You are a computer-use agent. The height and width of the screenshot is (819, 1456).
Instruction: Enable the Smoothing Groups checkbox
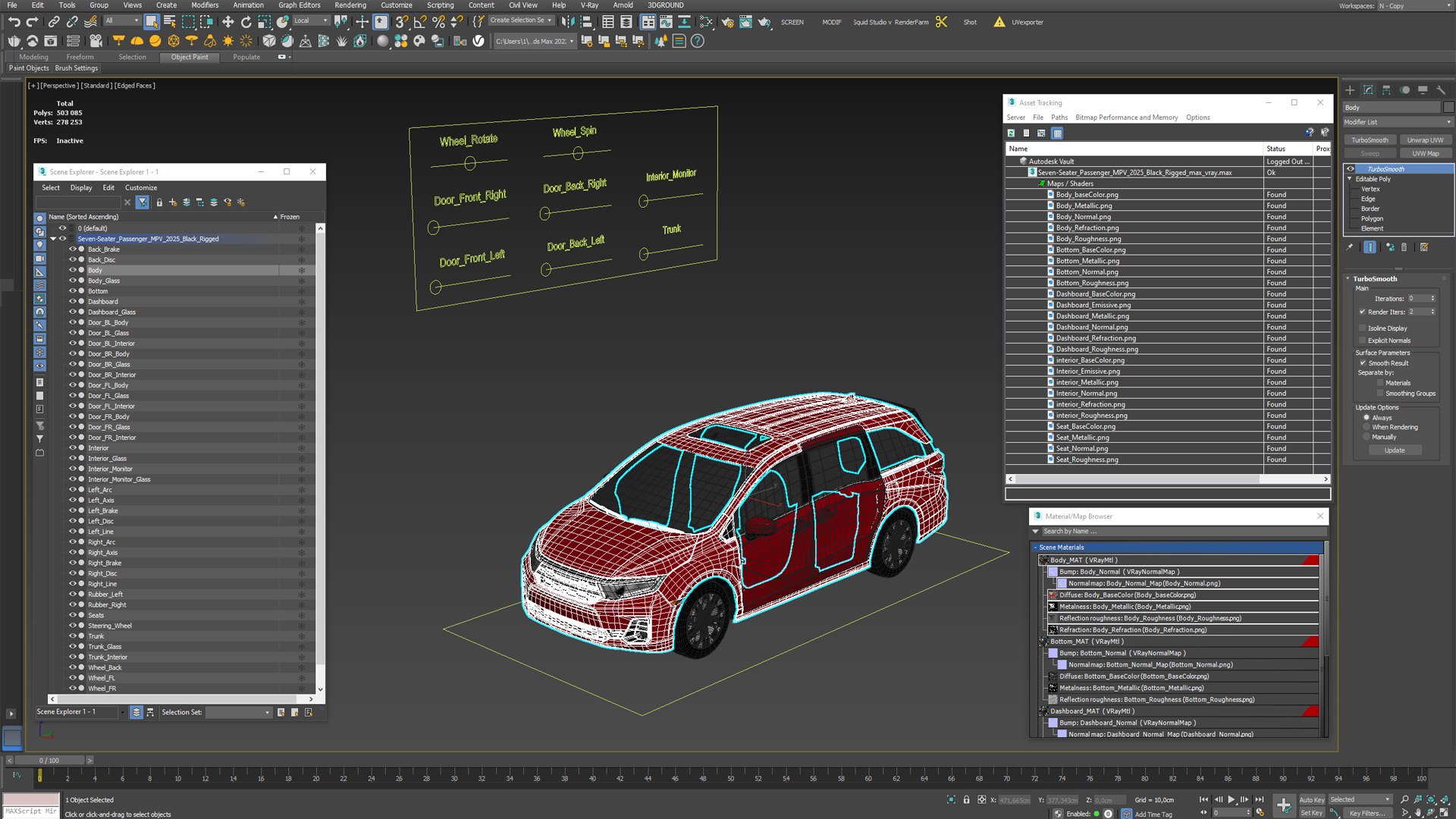pos(1380,394)
